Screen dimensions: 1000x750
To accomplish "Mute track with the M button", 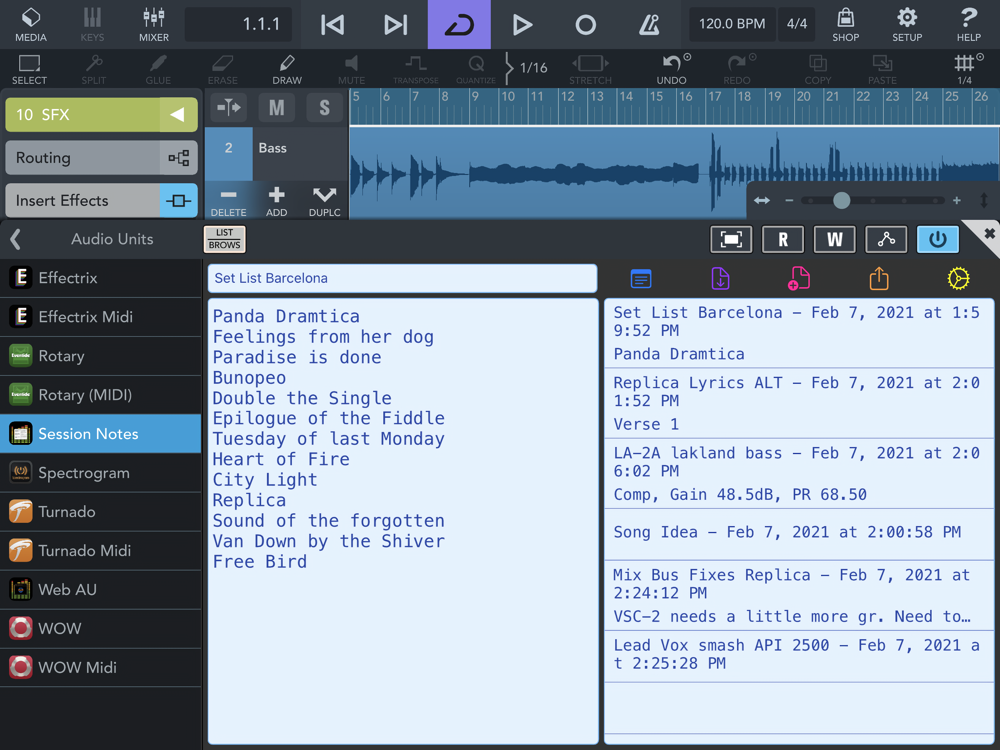I will point(277,108).
